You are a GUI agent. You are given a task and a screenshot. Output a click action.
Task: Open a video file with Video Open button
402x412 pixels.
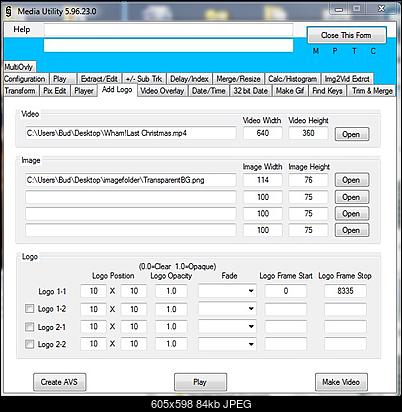coord(352,134)
